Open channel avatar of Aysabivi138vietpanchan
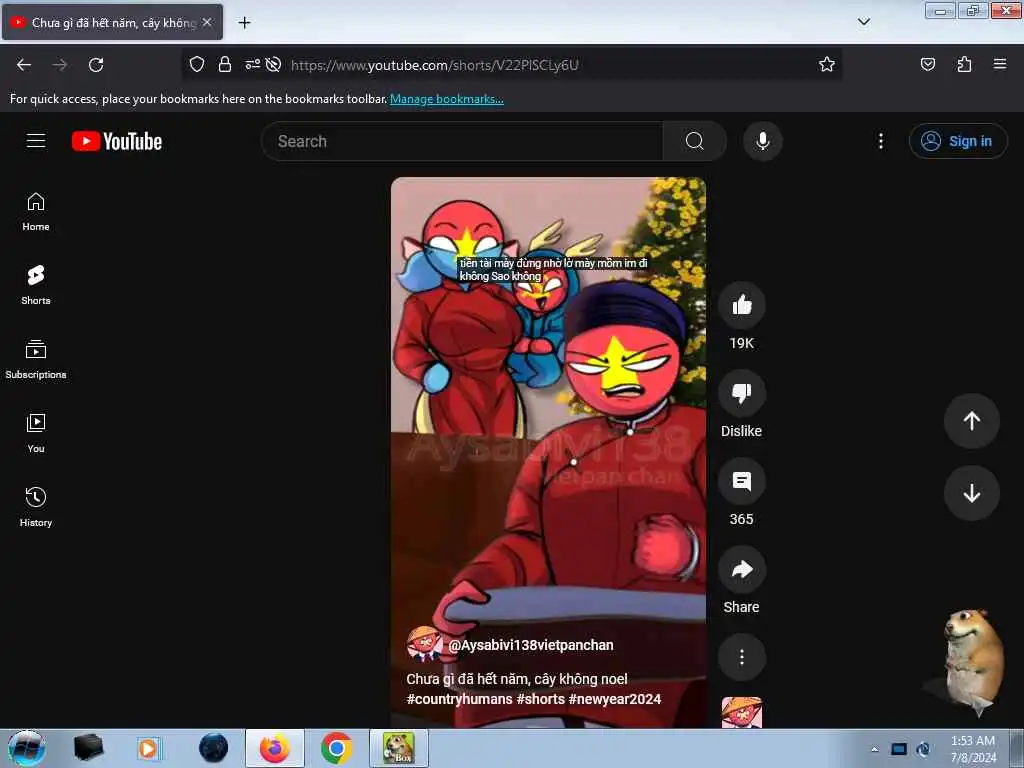1024x768 pixels. point(424,644)
